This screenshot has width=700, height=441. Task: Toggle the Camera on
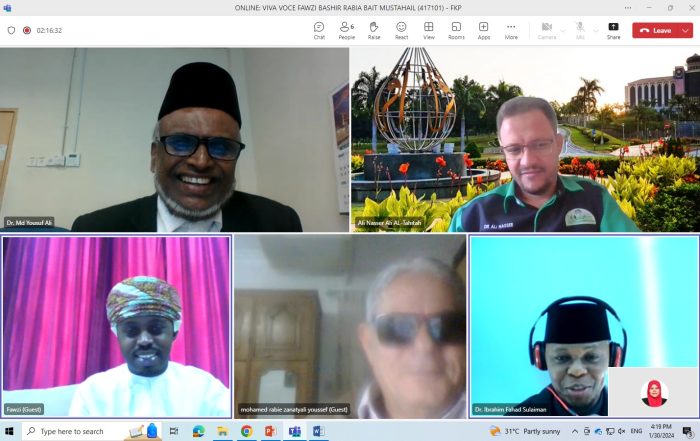547,30
